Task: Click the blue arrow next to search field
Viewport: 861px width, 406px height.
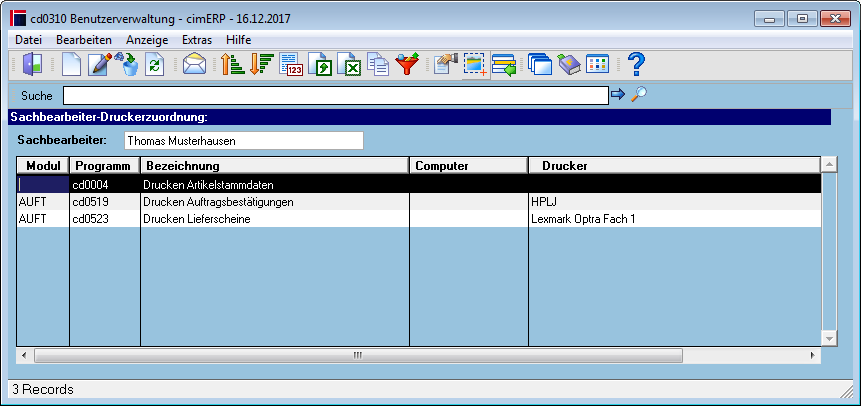Action: (618, 94)
